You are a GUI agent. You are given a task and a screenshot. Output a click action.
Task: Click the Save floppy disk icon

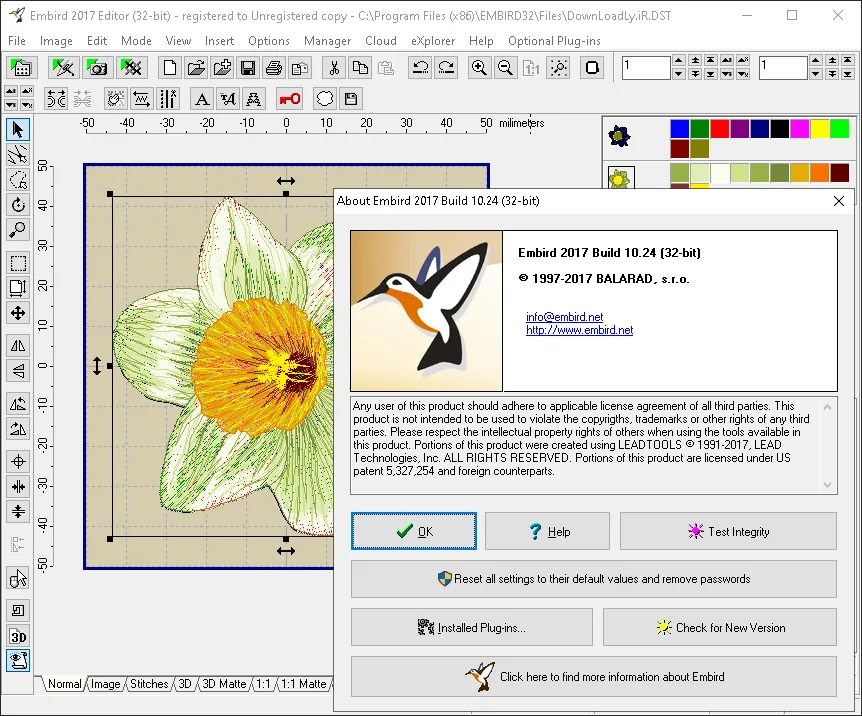pos(248,68)
